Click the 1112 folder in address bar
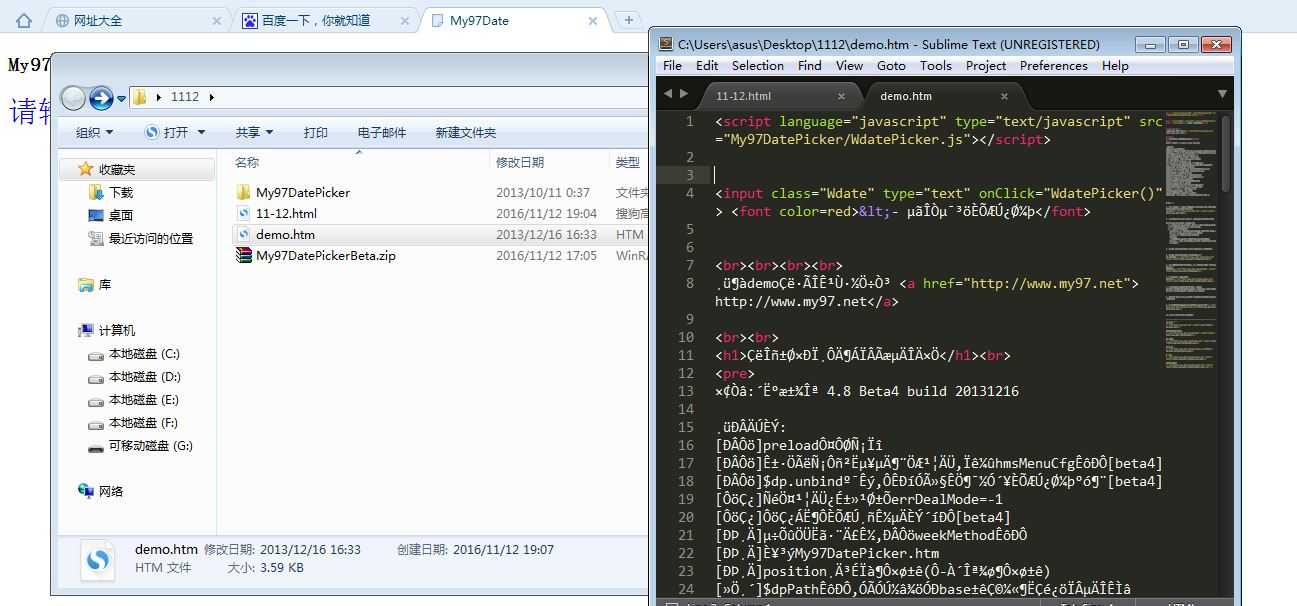The image size is (1297, 606). [x=184, y=97]
